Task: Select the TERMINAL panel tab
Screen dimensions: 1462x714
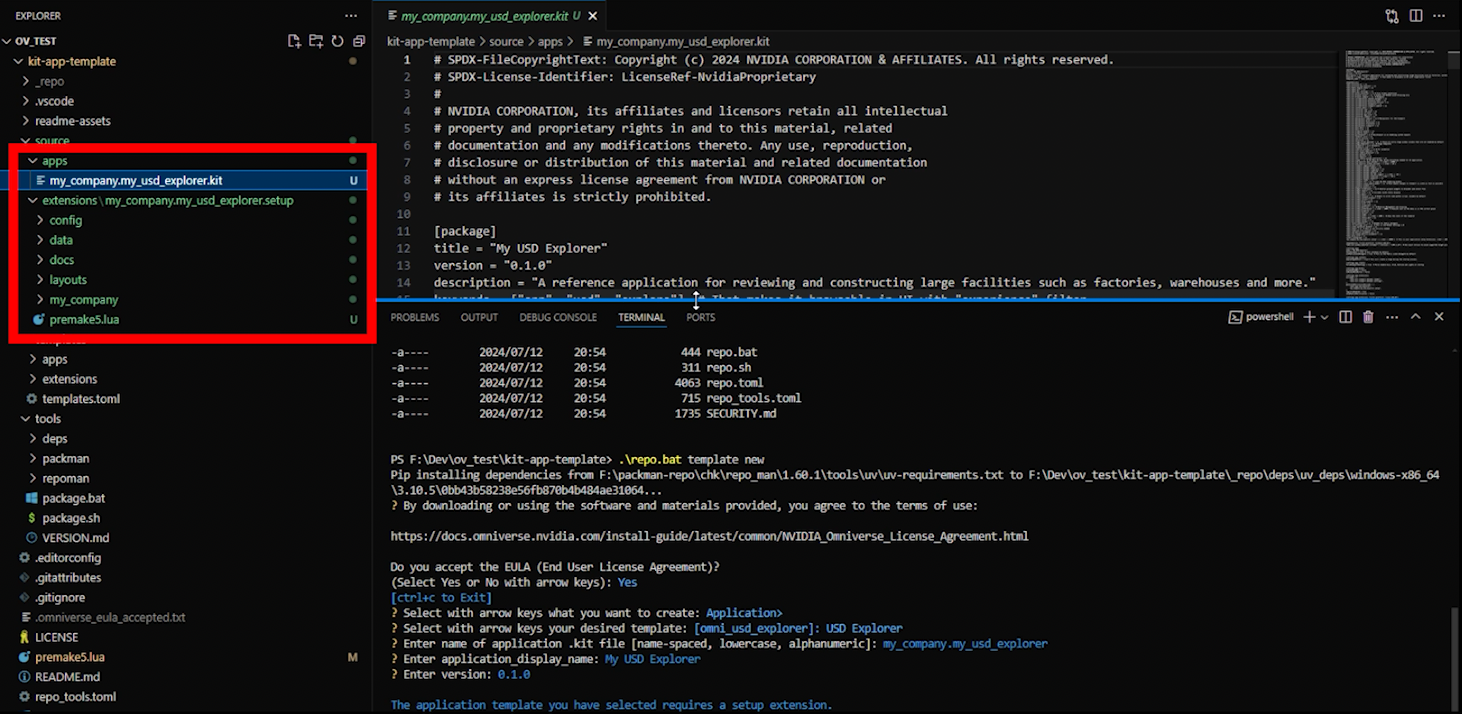Action: click(641, 317)
